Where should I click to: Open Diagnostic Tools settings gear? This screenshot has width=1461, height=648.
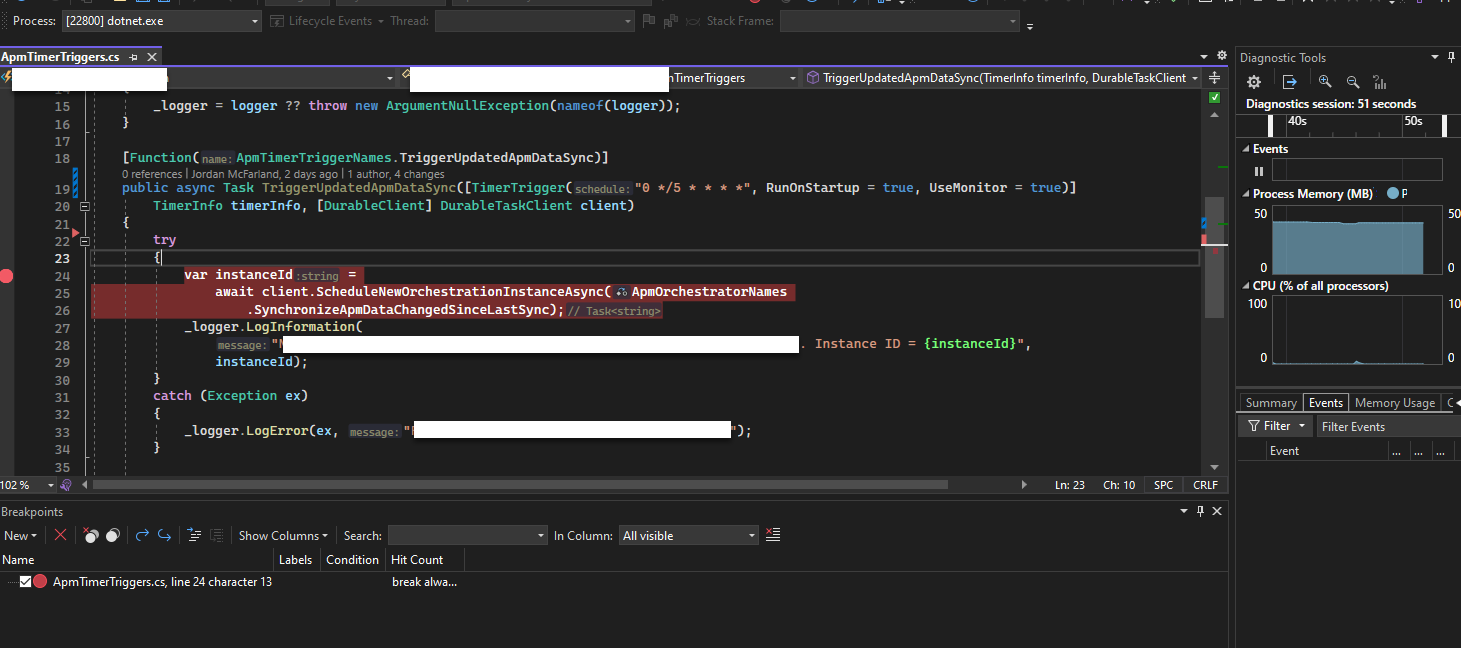(1253, 81)
